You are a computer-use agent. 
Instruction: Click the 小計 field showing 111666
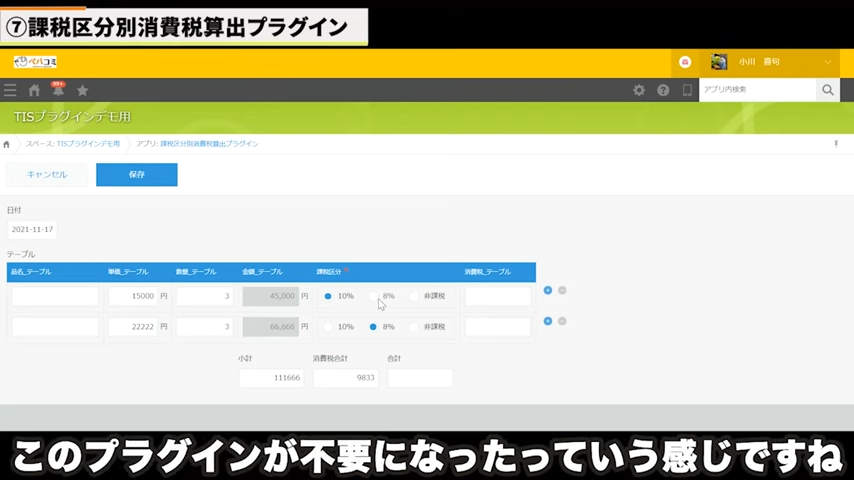coord(271,378)
